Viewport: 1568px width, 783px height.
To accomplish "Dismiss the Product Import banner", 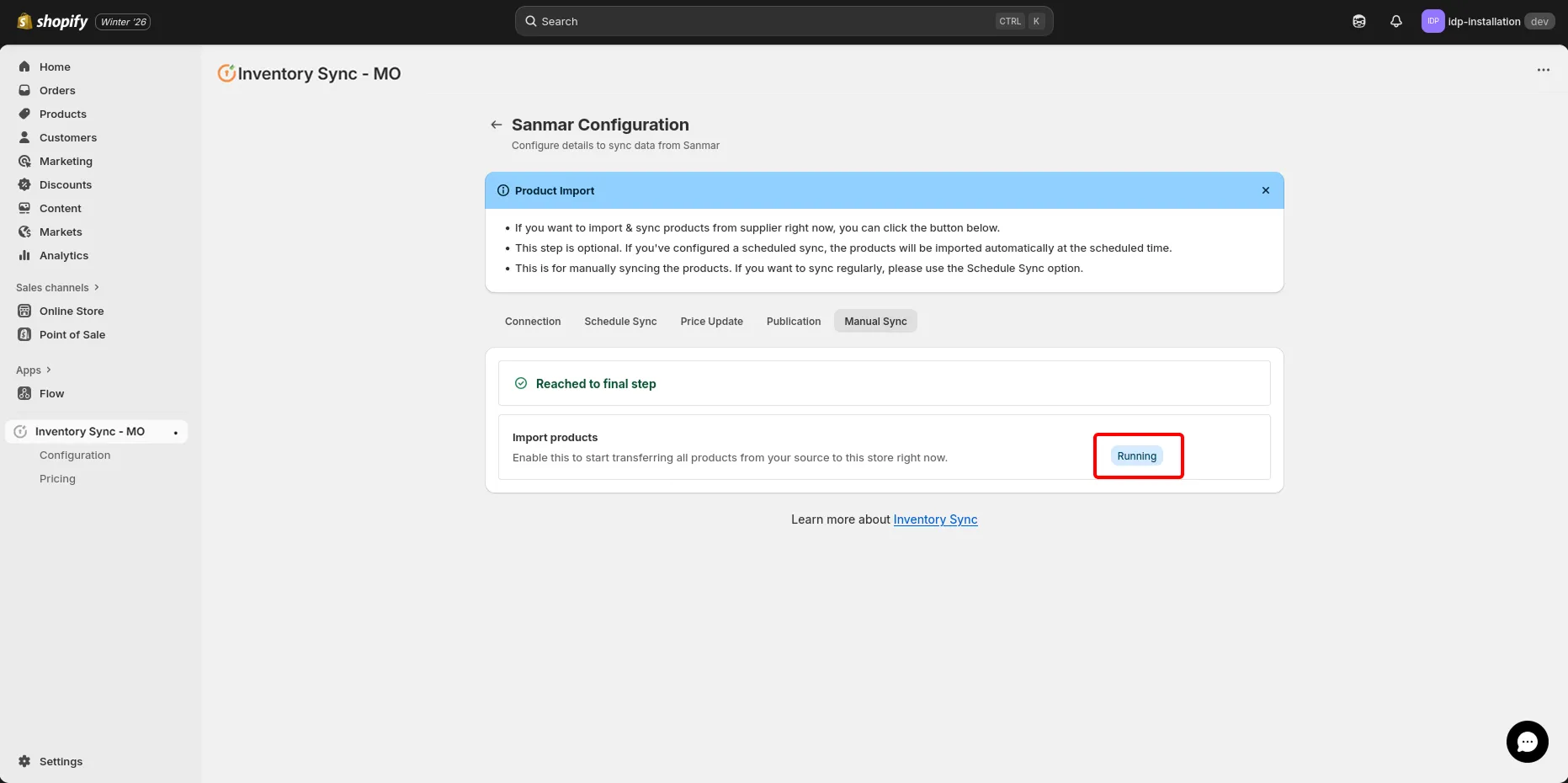I will [x=1265, y=190].
